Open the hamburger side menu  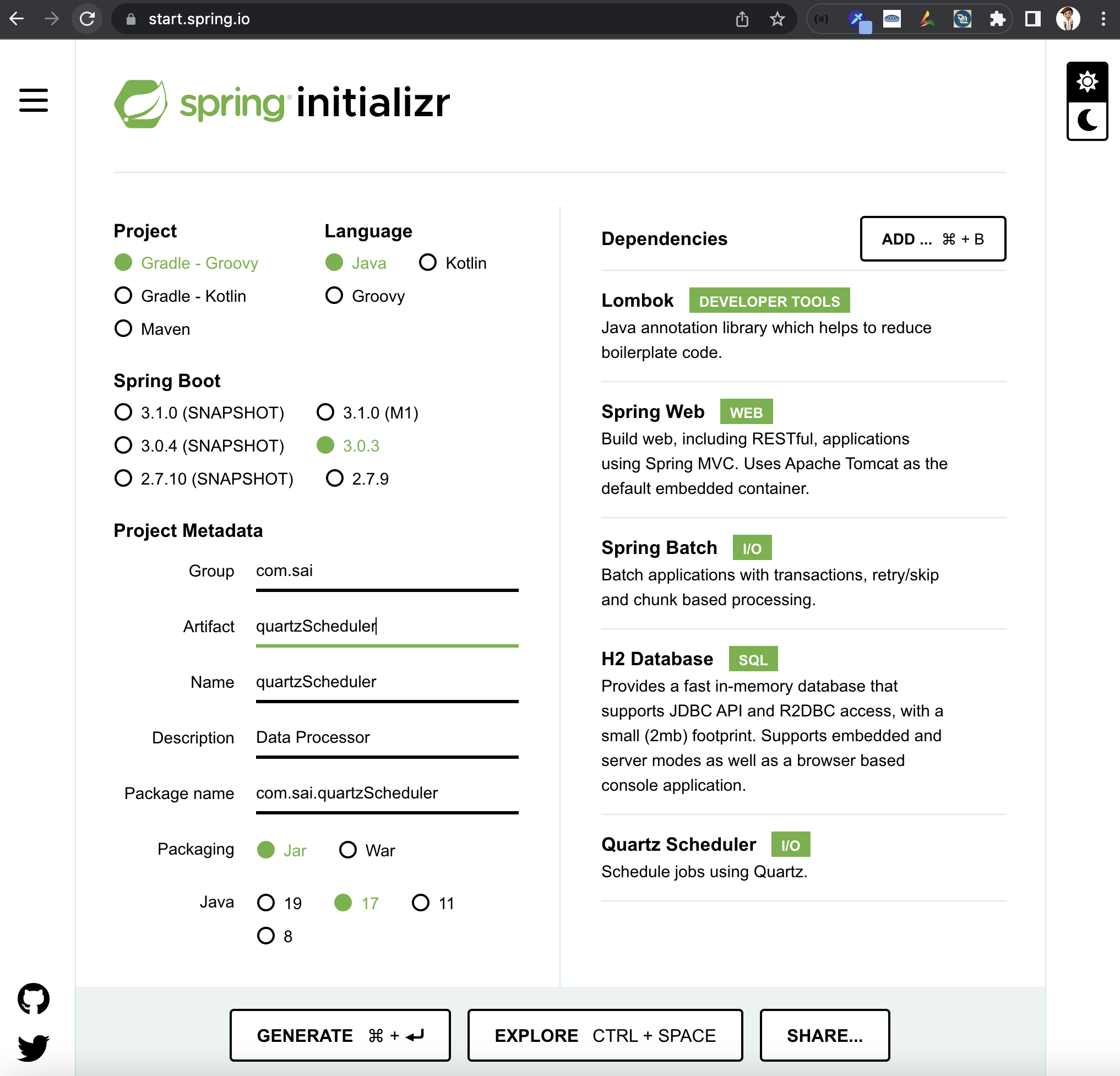(33, 100)
